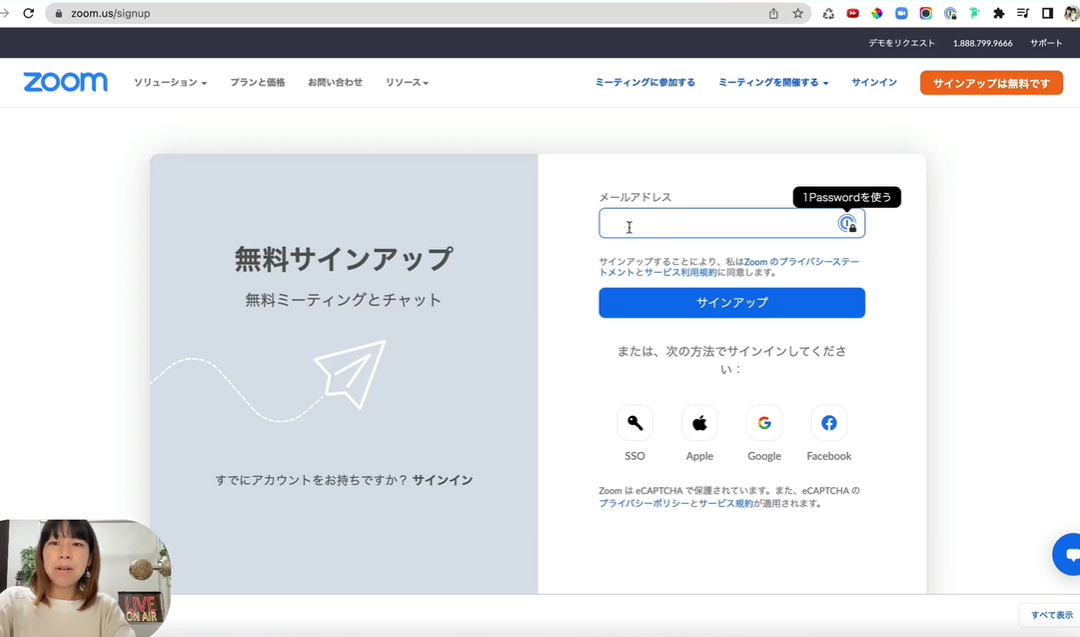This screenshot has width=1080, height=637.
Task: Open the chat bubble in the corner
Action: (1066, 554)
